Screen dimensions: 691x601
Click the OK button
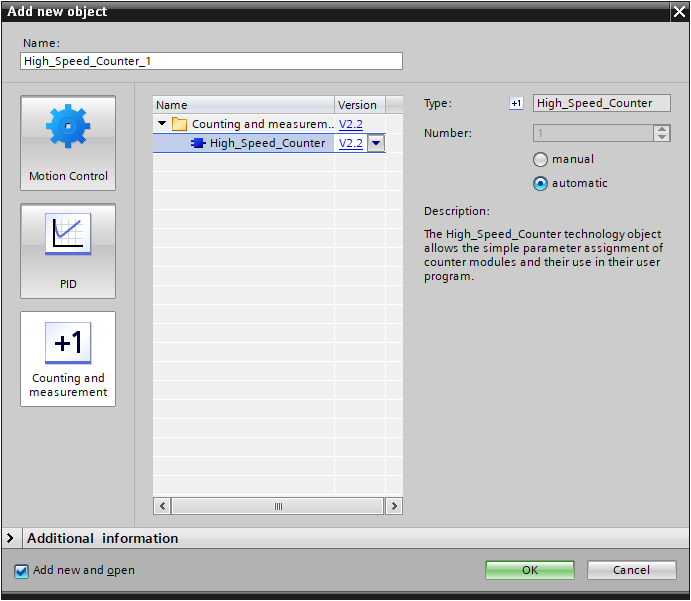tap(530, 570)
